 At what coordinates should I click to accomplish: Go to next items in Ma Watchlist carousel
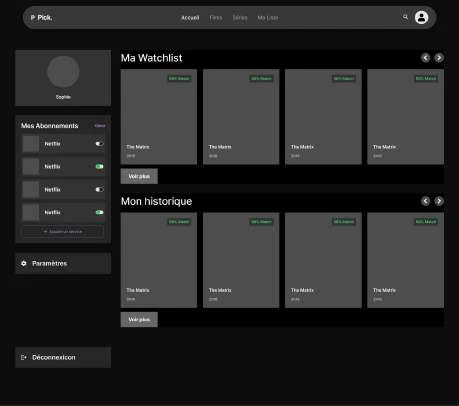click(x=439, y=58)
